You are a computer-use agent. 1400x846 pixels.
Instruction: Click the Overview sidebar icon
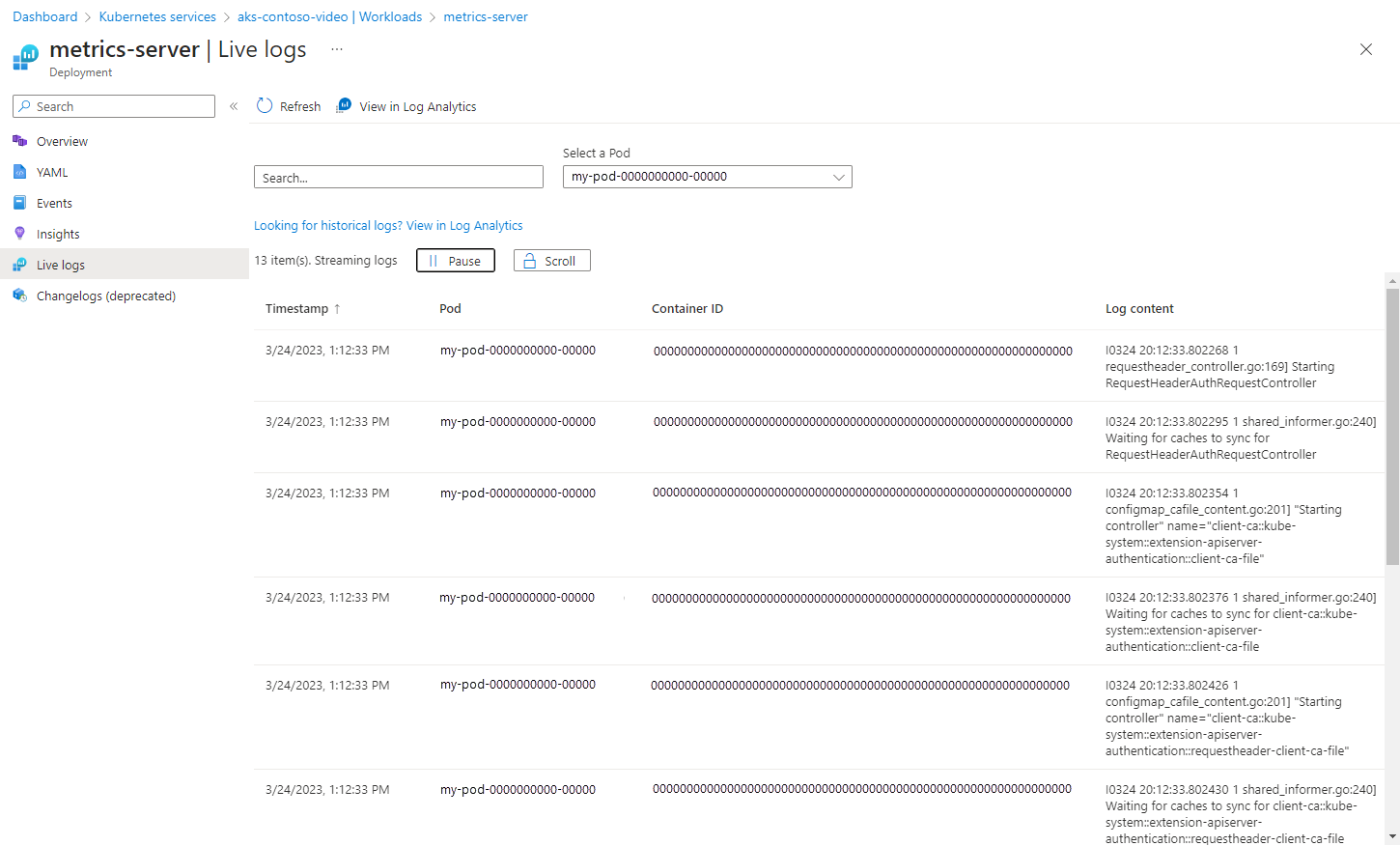click(19, 141)
